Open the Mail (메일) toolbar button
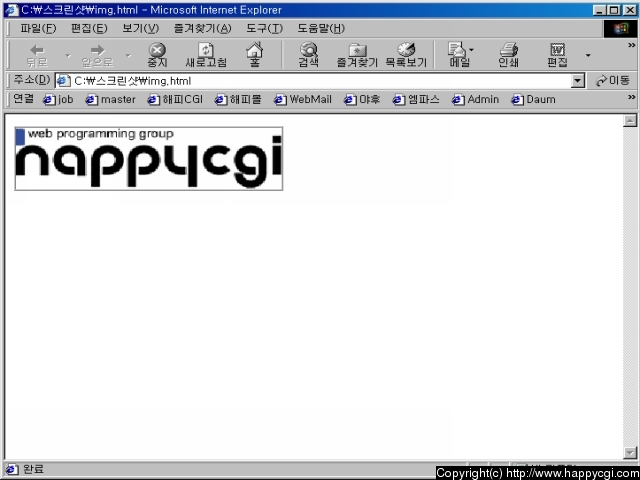 click(x=460, y=55)
